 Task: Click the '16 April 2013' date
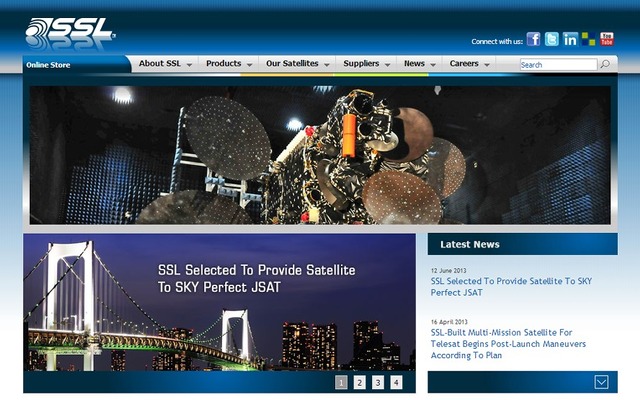tap(449, 322)
